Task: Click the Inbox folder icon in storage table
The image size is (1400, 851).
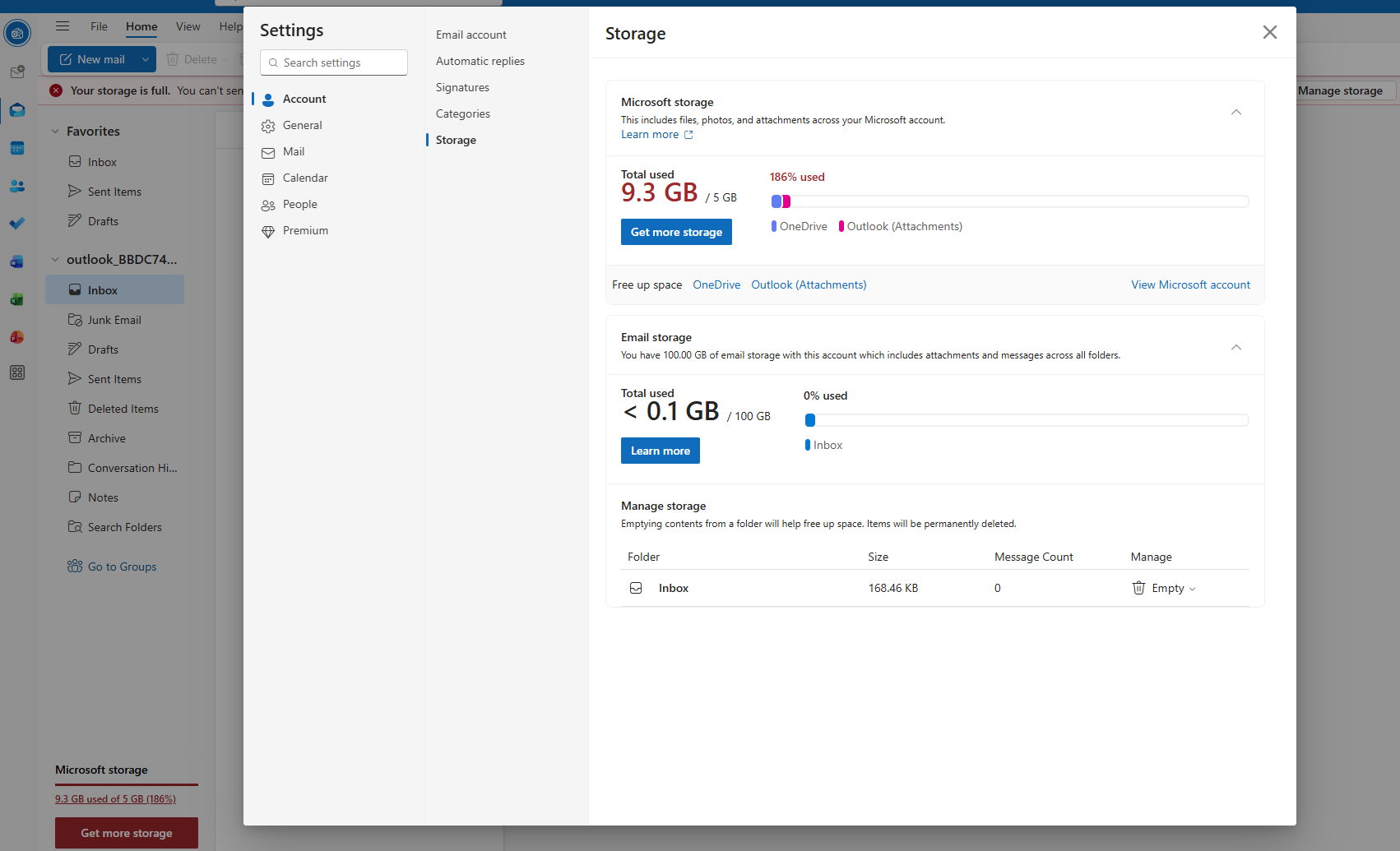Action: [636, 588]
